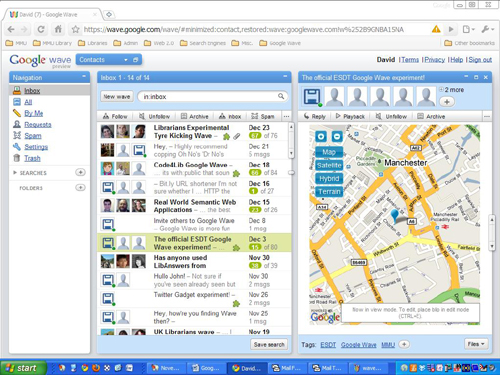Click the blue map location marker
The height and width of the screenshot is (375, 500).
(395, 215)
